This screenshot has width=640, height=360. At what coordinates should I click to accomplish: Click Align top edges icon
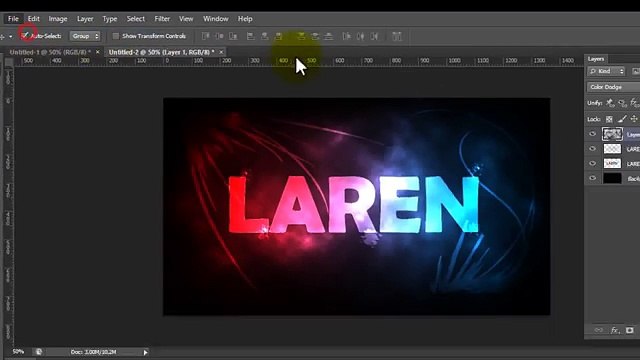point(206,36)
